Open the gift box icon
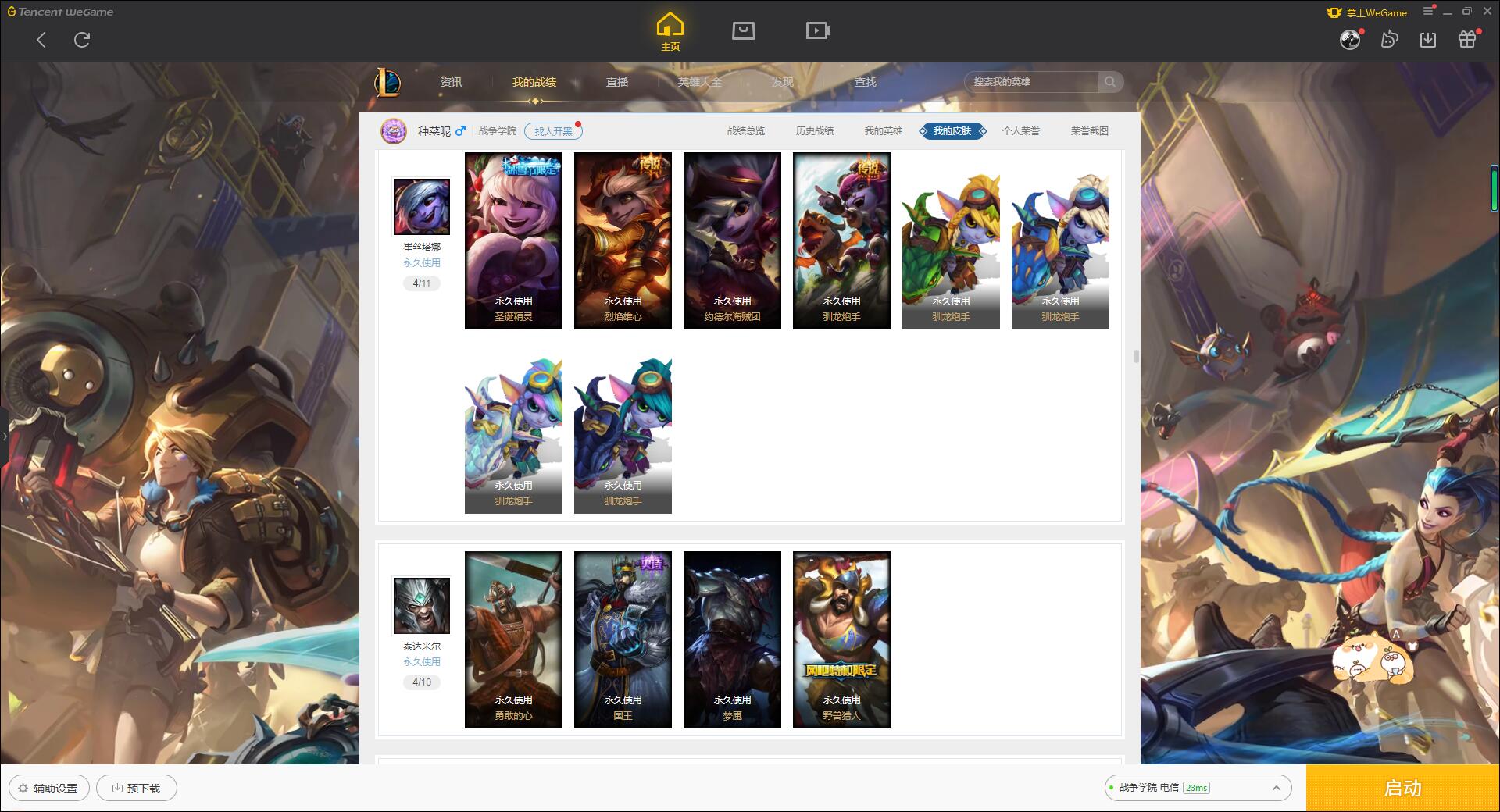 point(1467,39)
